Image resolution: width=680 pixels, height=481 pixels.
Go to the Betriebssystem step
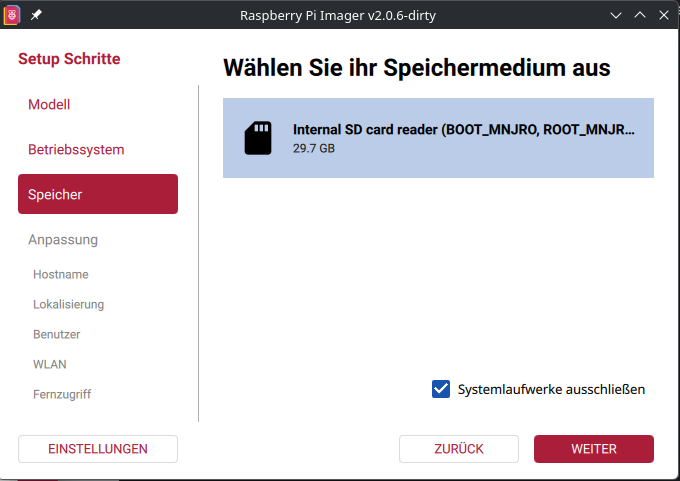[76, 149]
